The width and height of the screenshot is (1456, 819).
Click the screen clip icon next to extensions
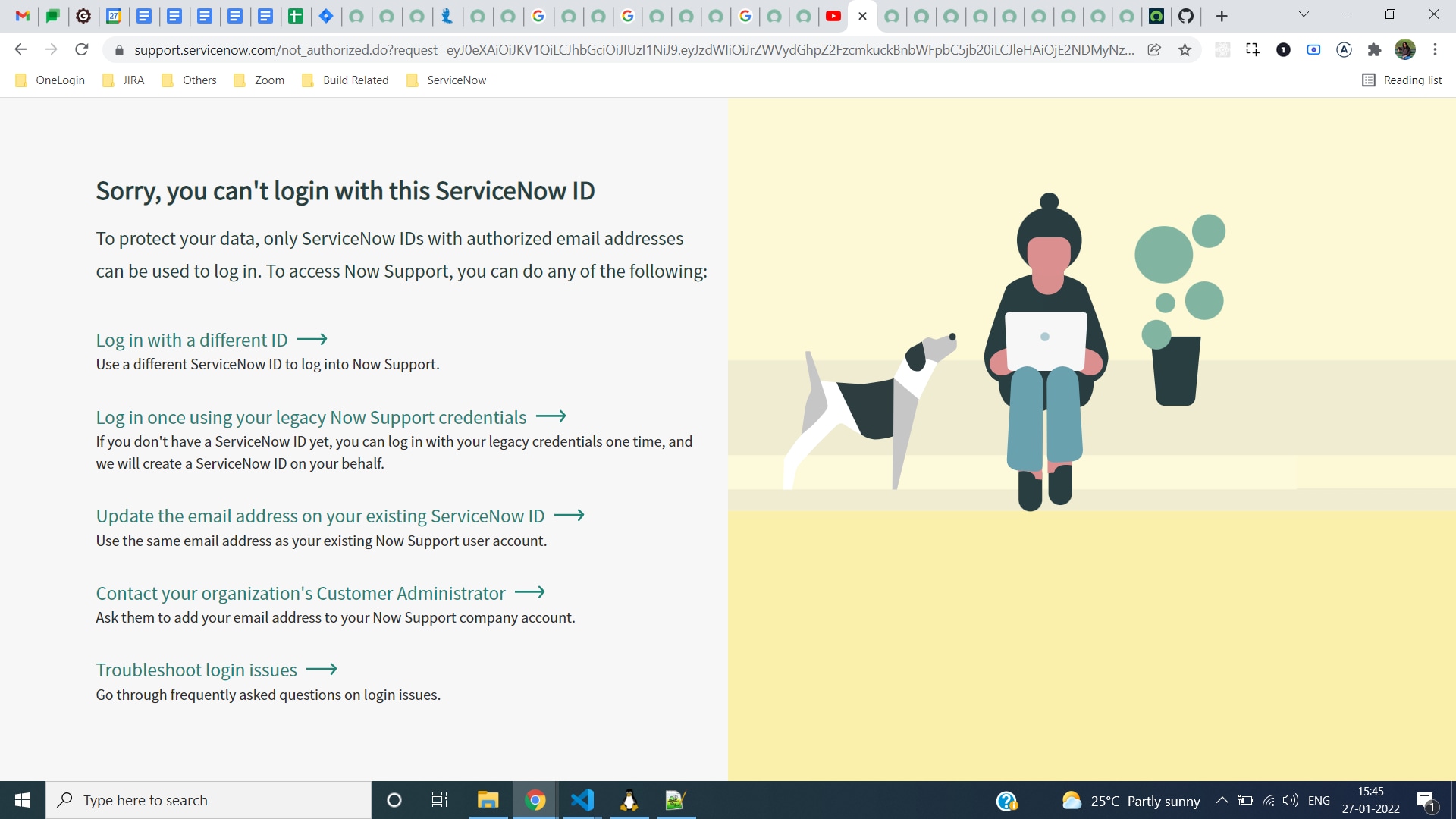1253,49
